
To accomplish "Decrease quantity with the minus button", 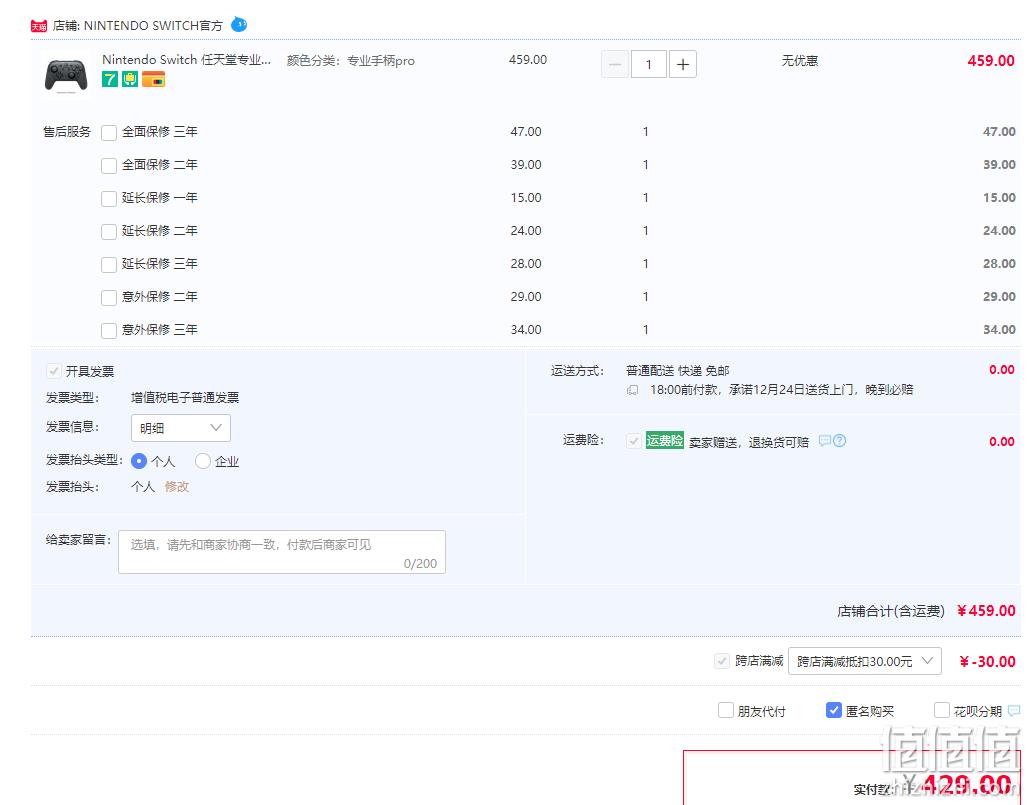I will (615, 64).
